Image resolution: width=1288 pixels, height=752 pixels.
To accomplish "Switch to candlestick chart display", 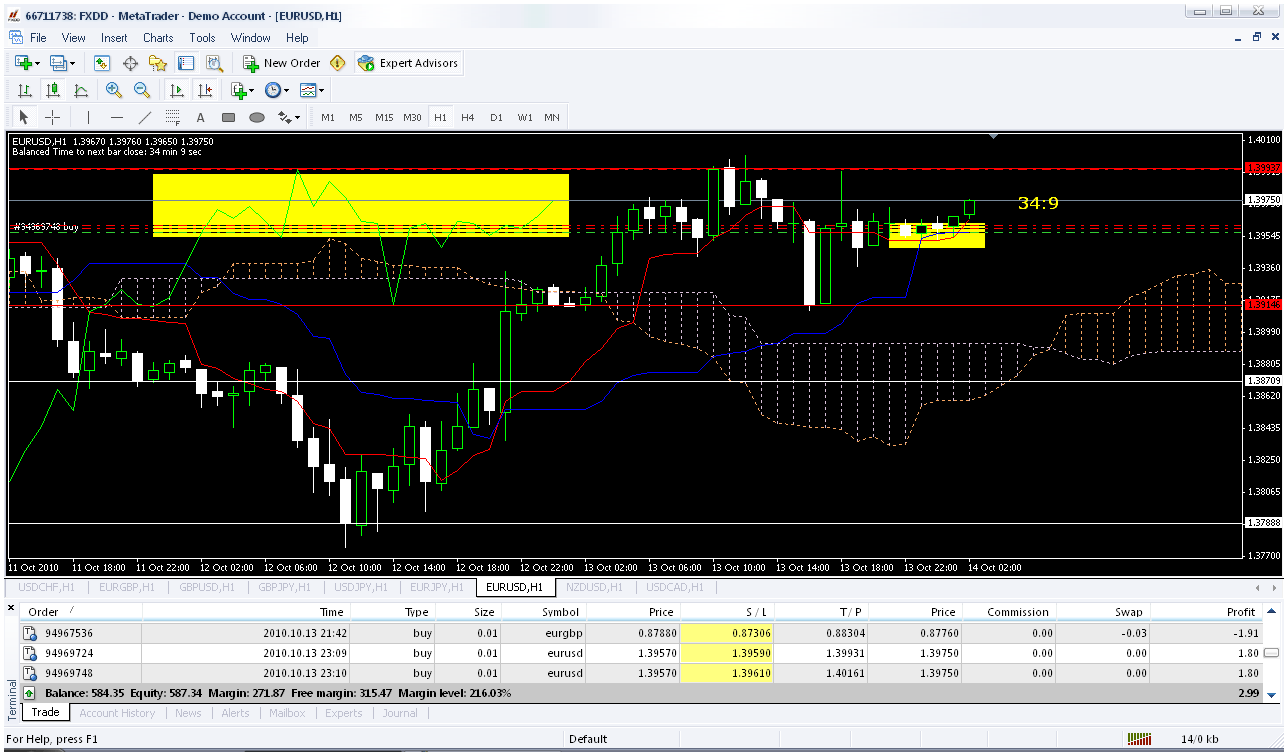I will click(x=53, y=90).
